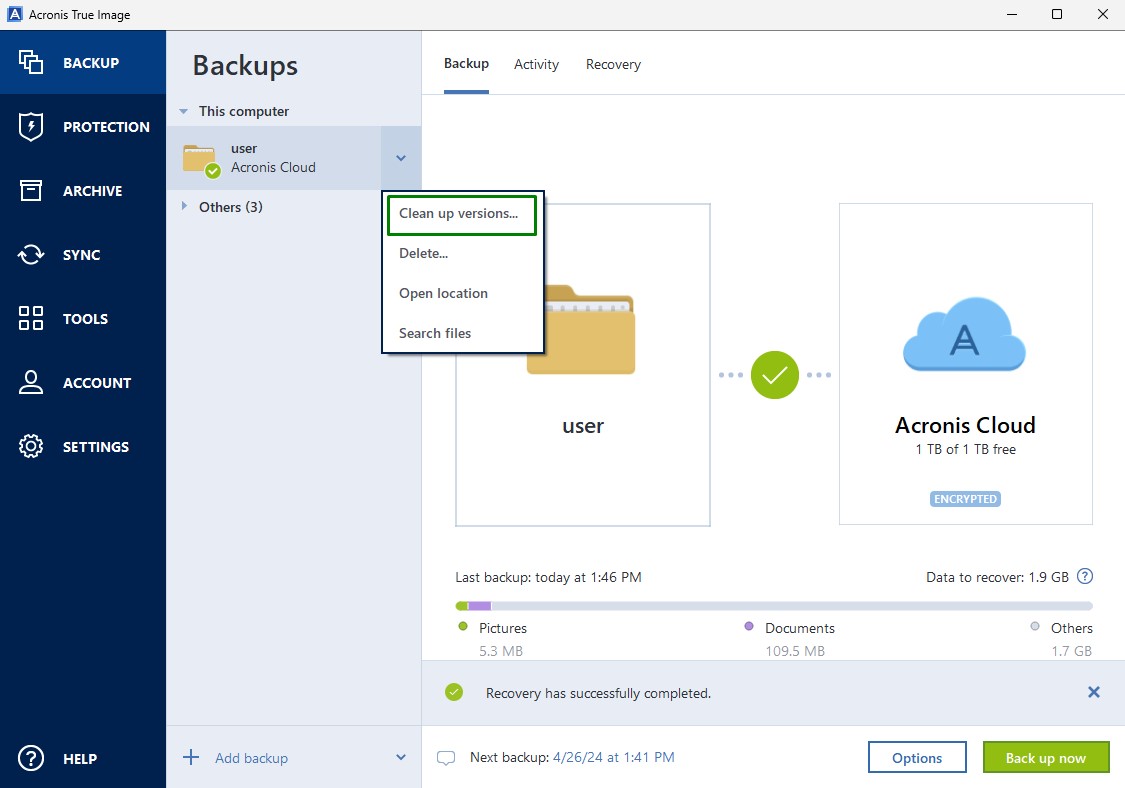Select the Archive section icon
This screenshot has height=788, width=1125.
tap(30, 190)
